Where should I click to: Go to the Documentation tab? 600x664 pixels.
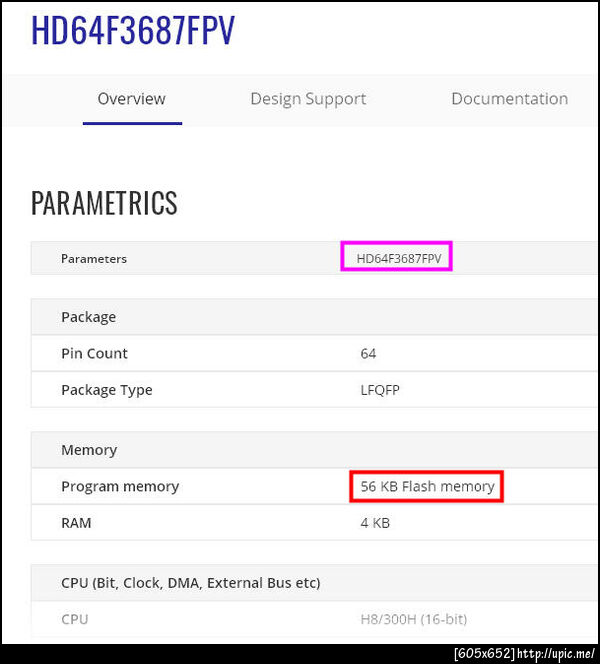(x=509, y=99)
